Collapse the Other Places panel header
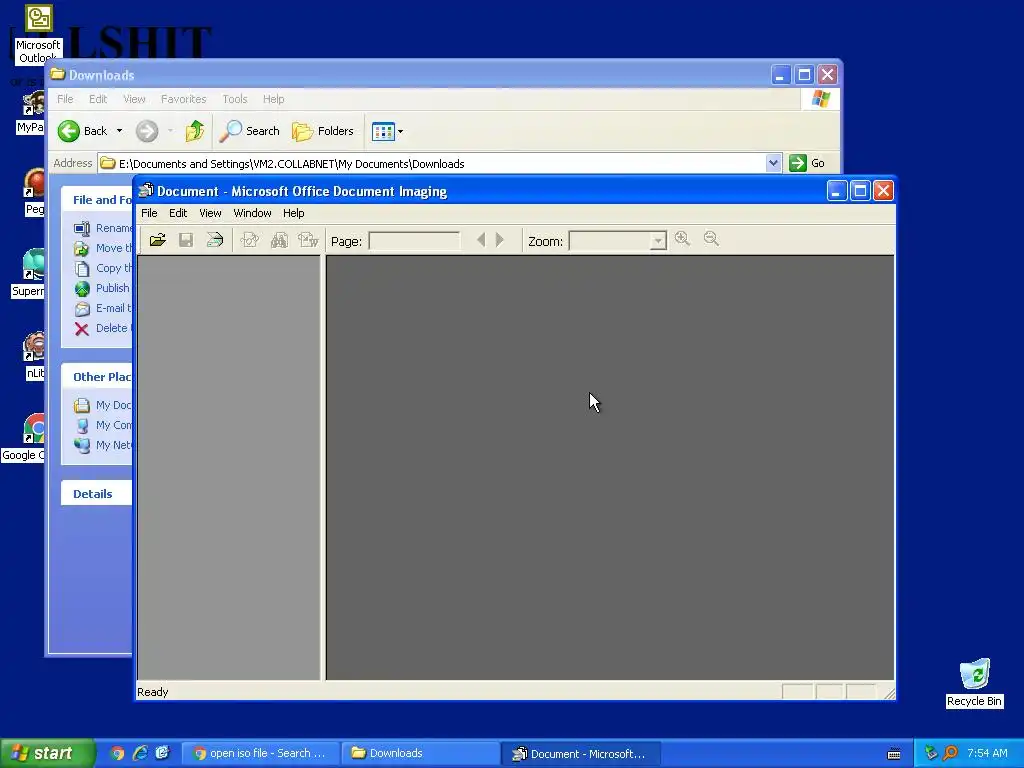The width and height of the screenshot is (1024, 768). [97, 377]
